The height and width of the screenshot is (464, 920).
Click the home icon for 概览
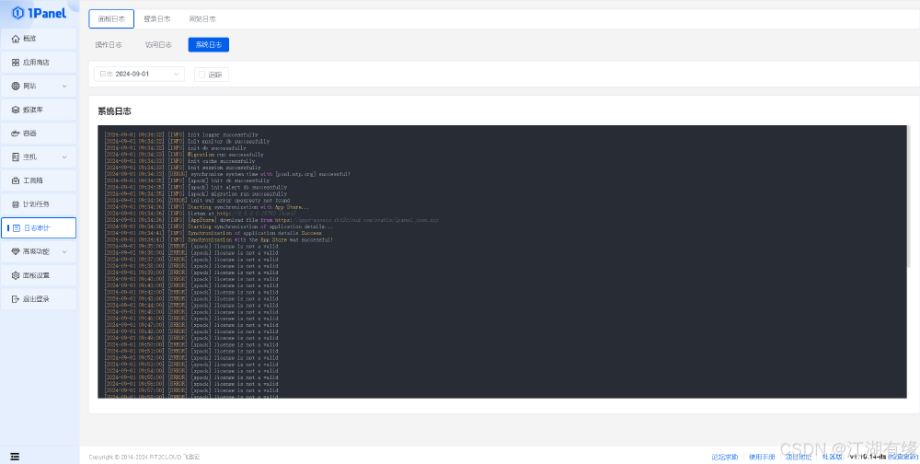16,39
